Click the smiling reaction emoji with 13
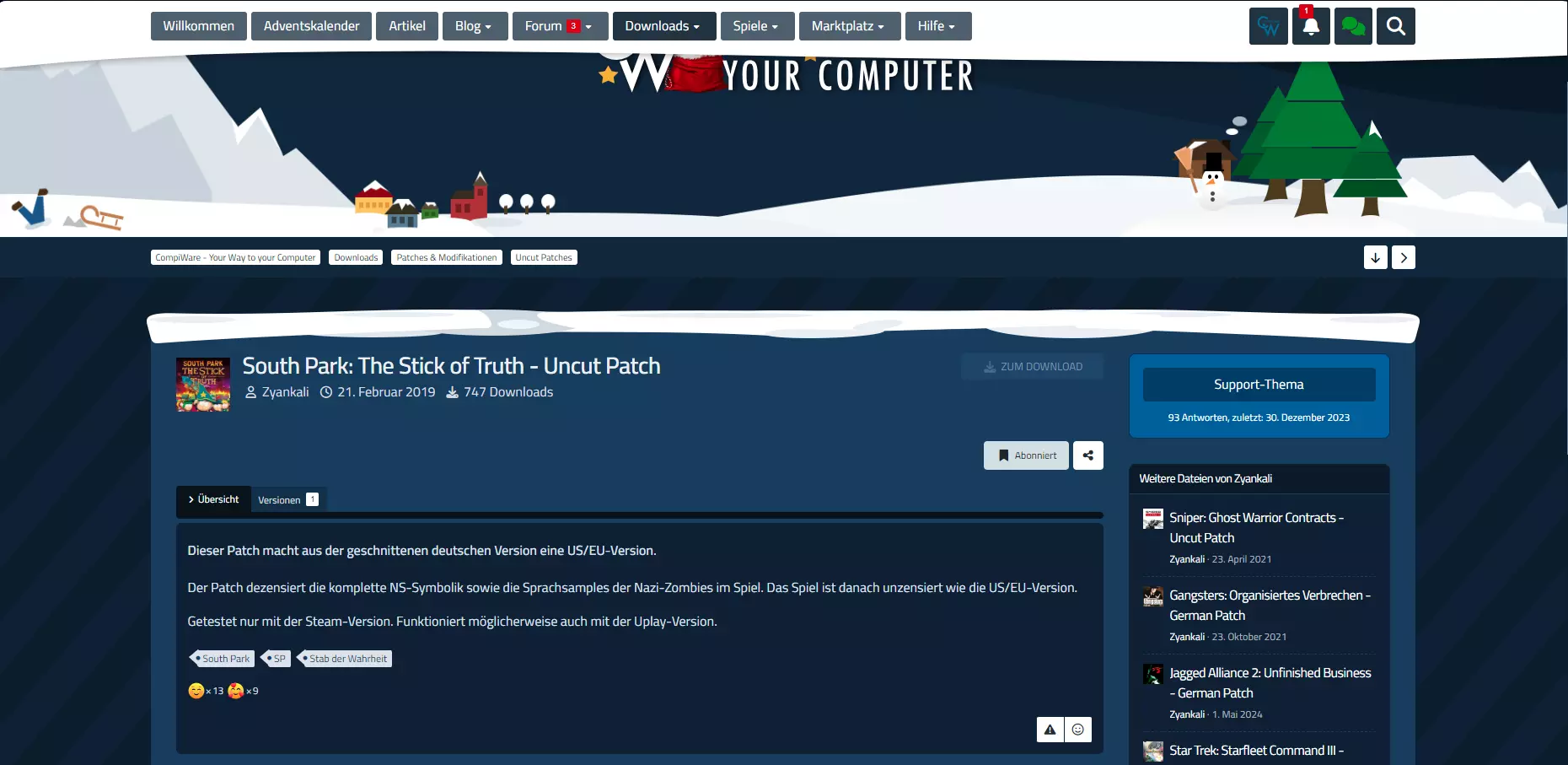The height and width of the screenshot is (765, 1568). [x=196, y=691]
